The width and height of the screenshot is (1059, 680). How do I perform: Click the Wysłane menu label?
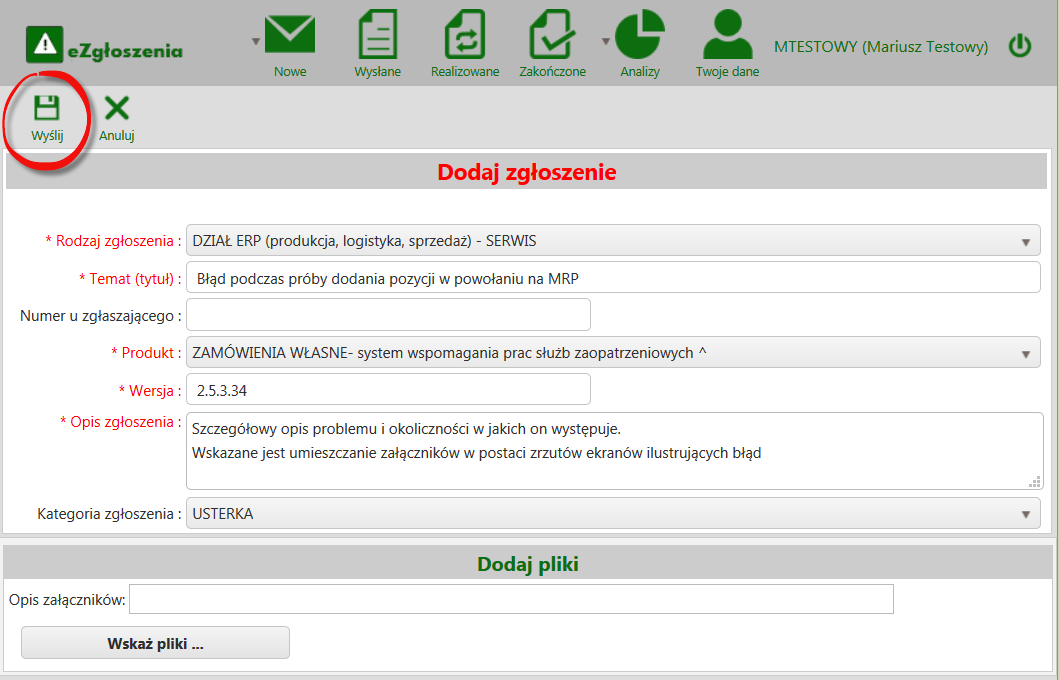pyautogui.click(x=378, y=72)
